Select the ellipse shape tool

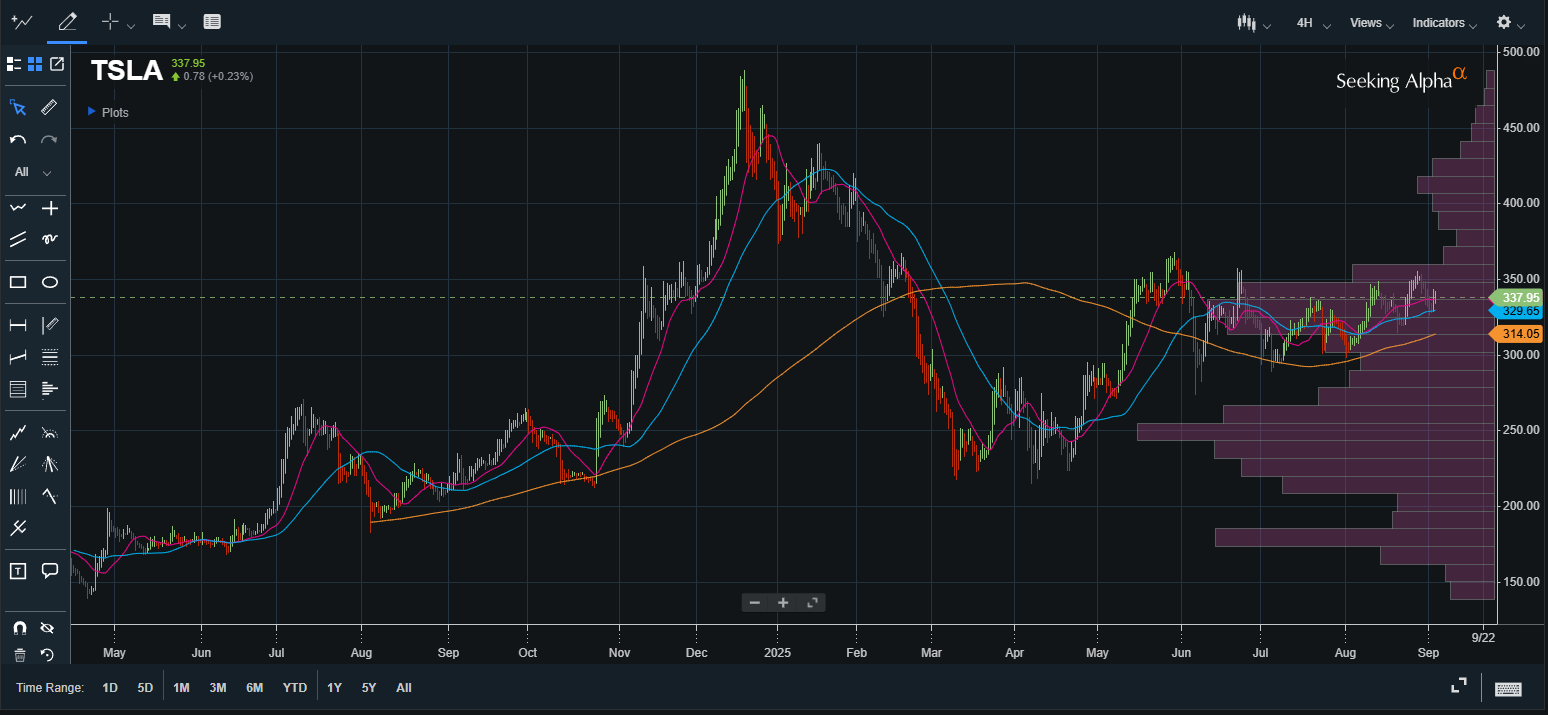coord(49,282)
